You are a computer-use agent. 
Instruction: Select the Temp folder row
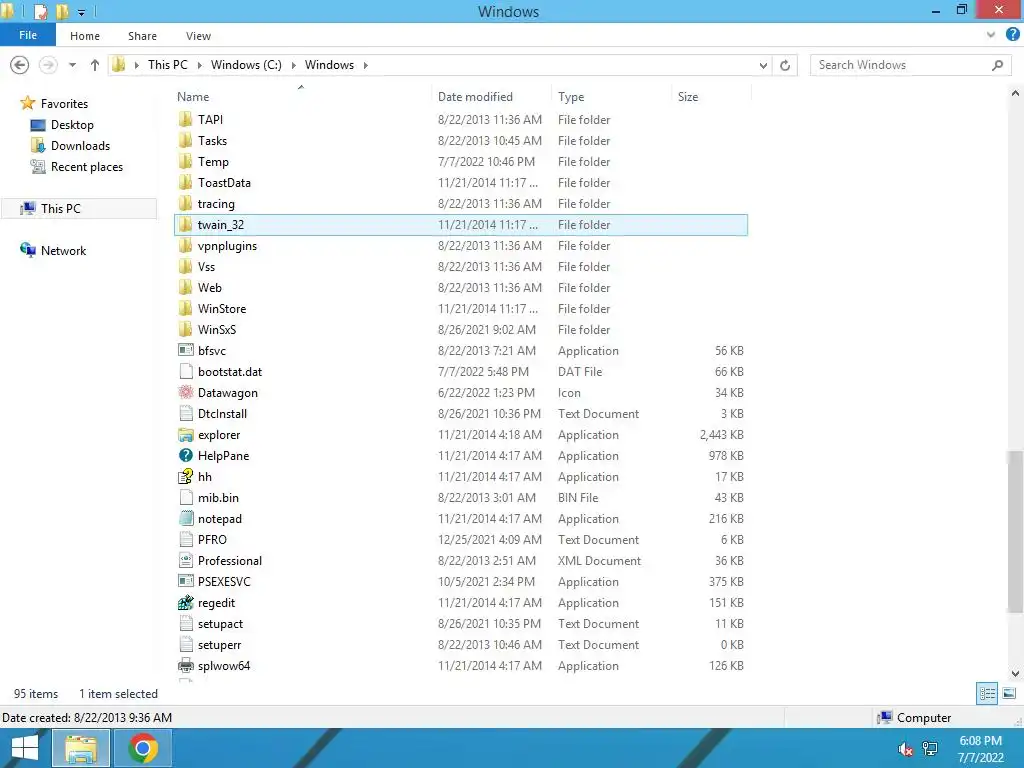[x=460, y=162]
